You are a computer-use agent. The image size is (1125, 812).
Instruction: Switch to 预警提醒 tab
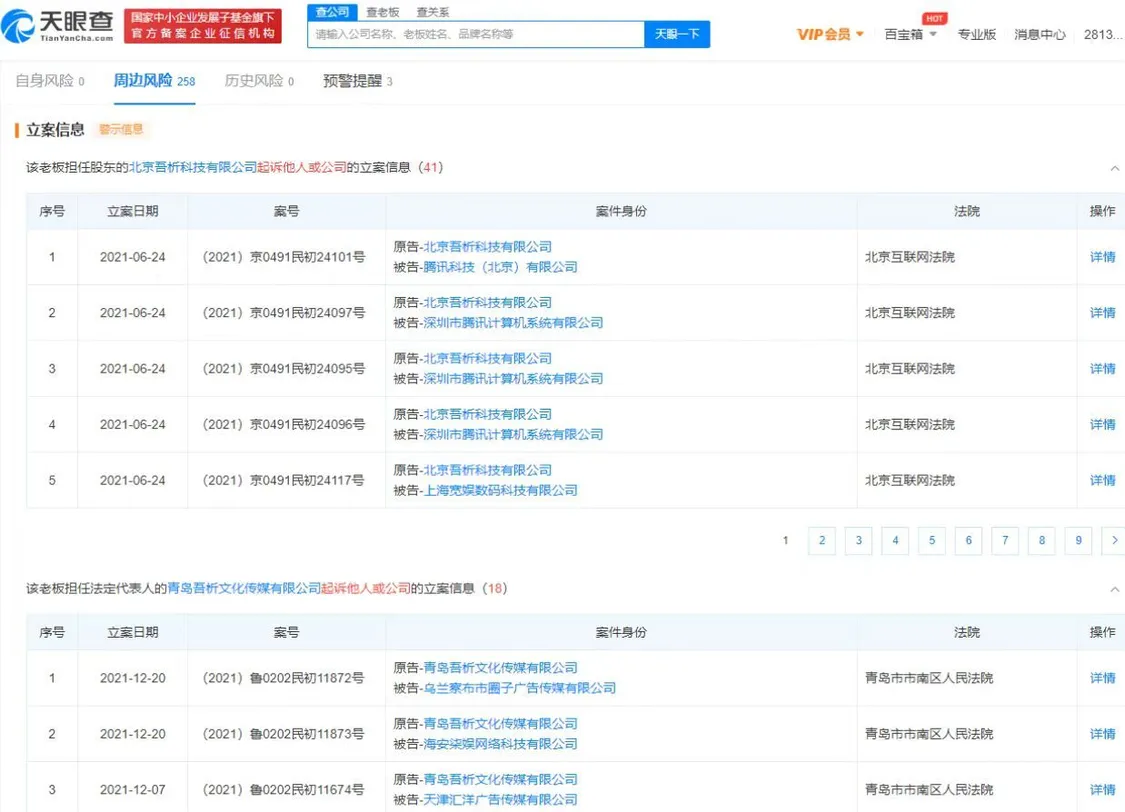357,81
